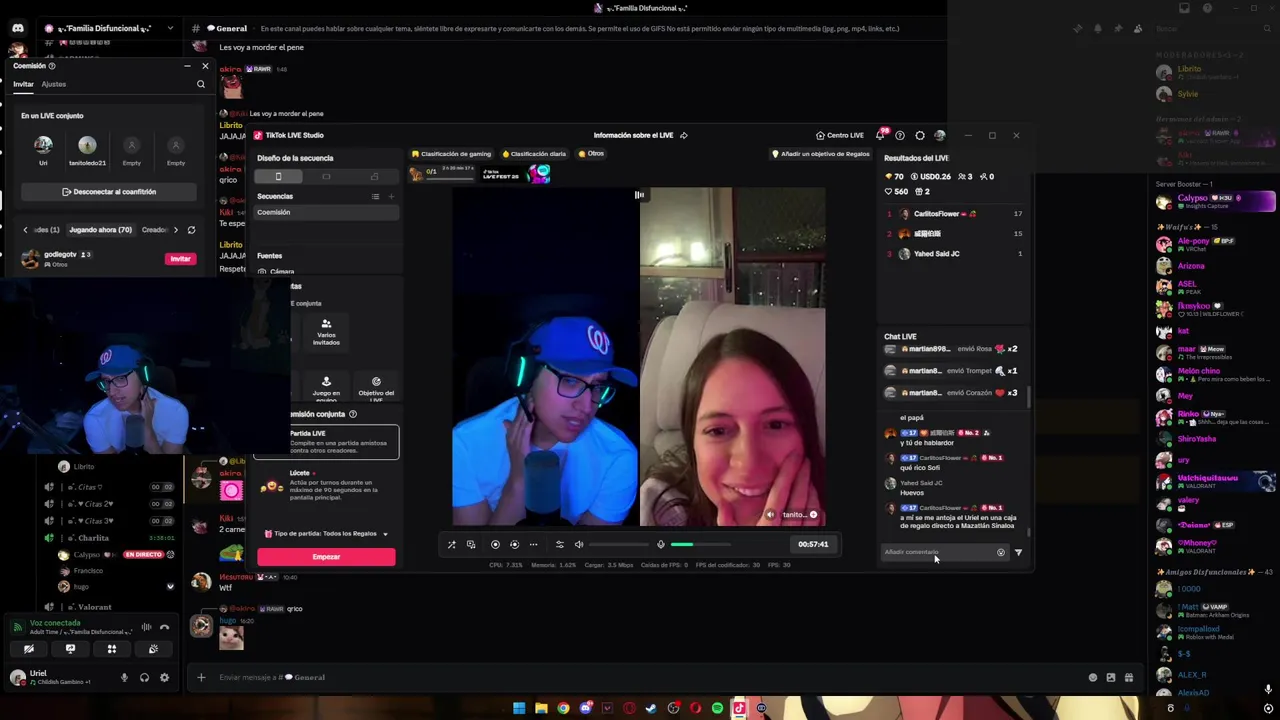Viewport: 1280px width, 720px height.
Task: Select portrait mobile layout
Action: [278, 177]
